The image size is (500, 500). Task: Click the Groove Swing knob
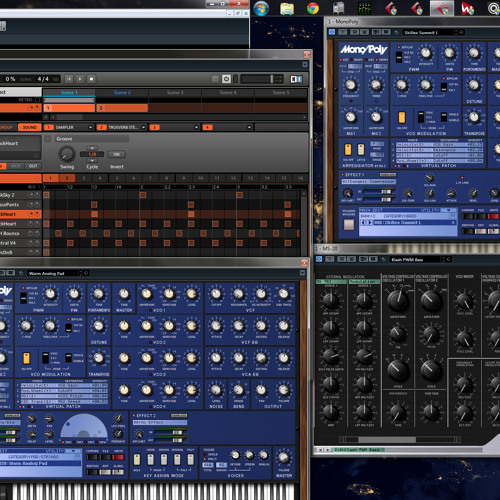point(67,154)
